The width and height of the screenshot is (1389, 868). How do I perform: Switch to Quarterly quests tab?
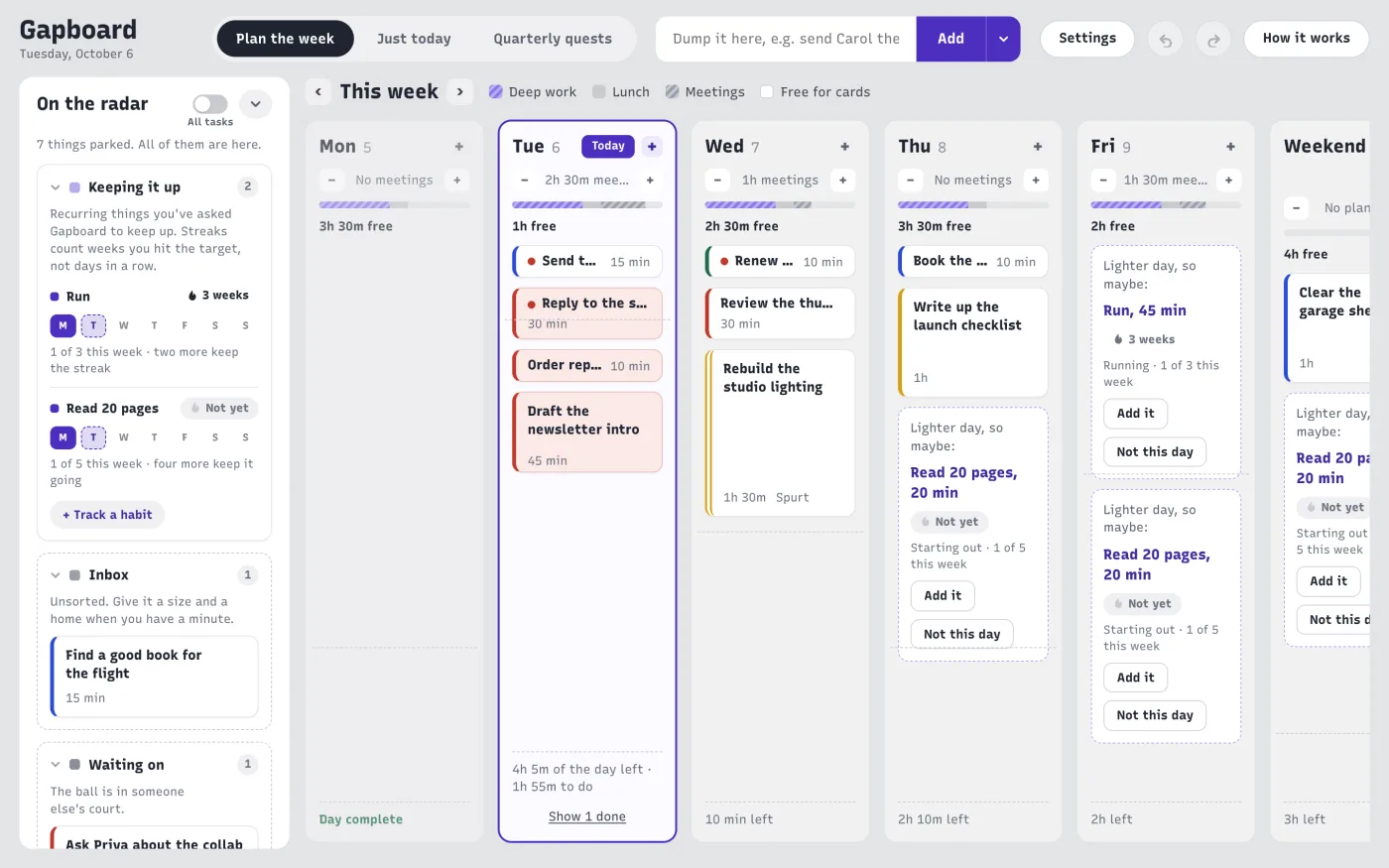pos(553,39)
